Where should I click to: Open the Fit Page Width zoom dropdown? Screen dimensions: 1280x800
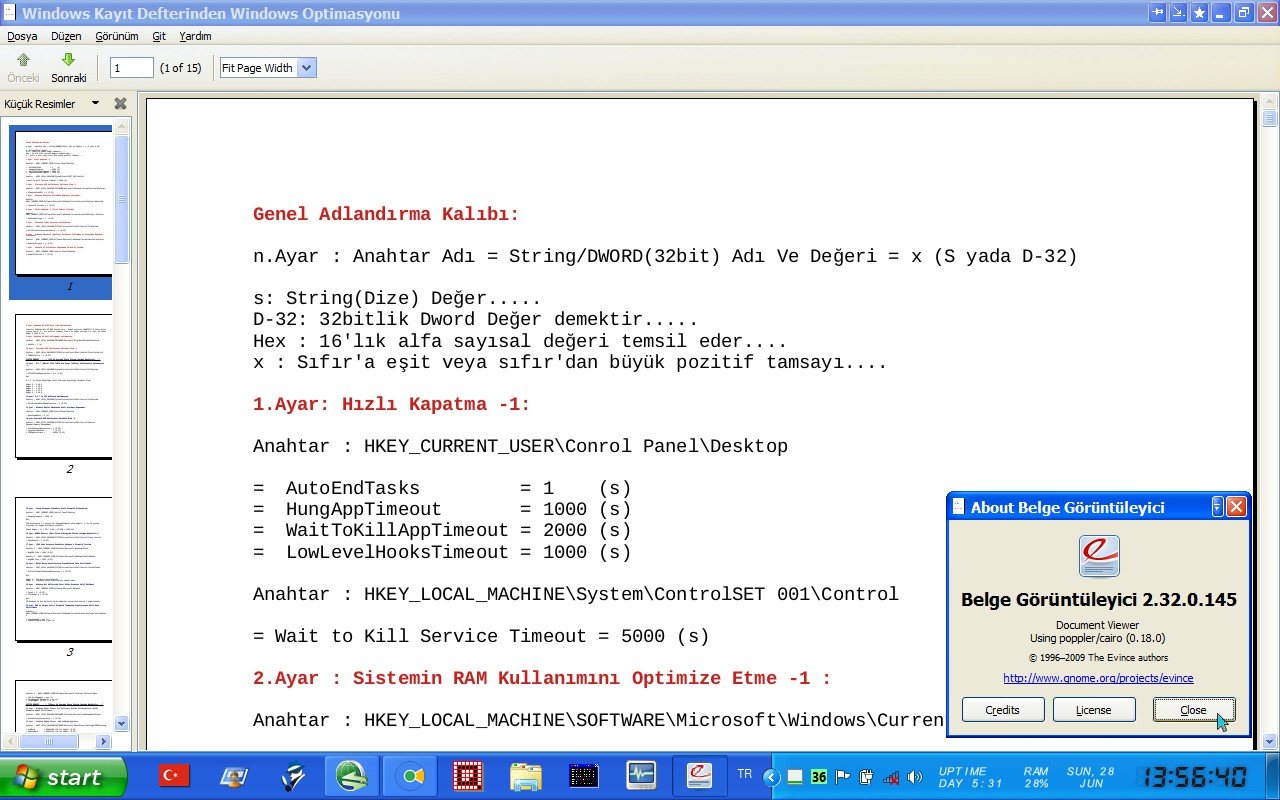point(268,68)
